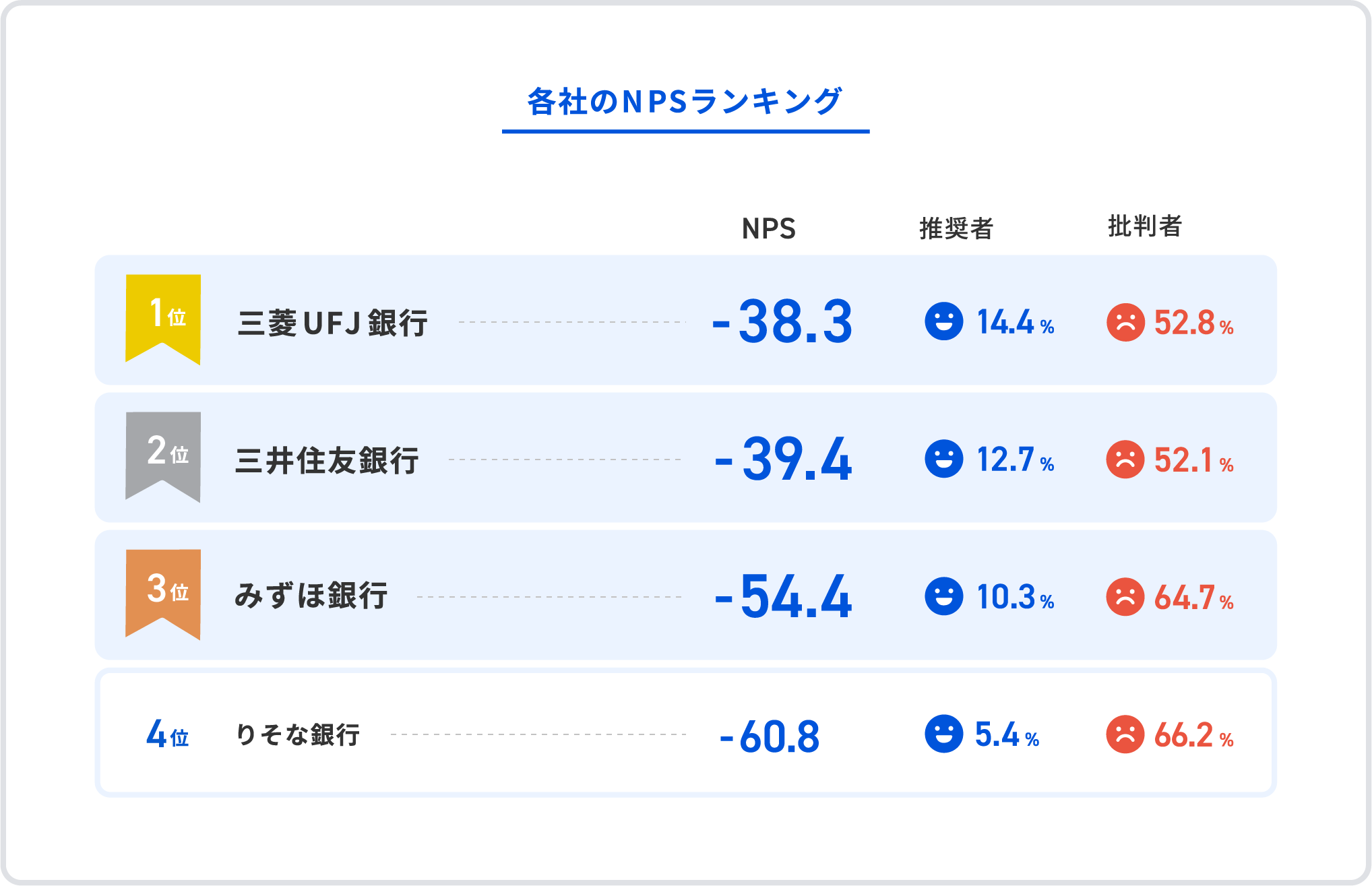The width and height of the screenshot is (1372, 886).
Task: Select the りそな銀行 bank name
Action: click(298, 734)
